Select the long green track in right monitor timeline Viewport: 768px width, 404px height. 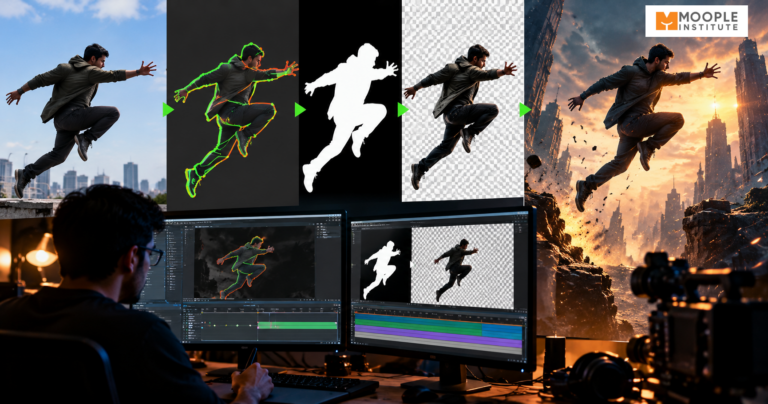pos(418,325)
